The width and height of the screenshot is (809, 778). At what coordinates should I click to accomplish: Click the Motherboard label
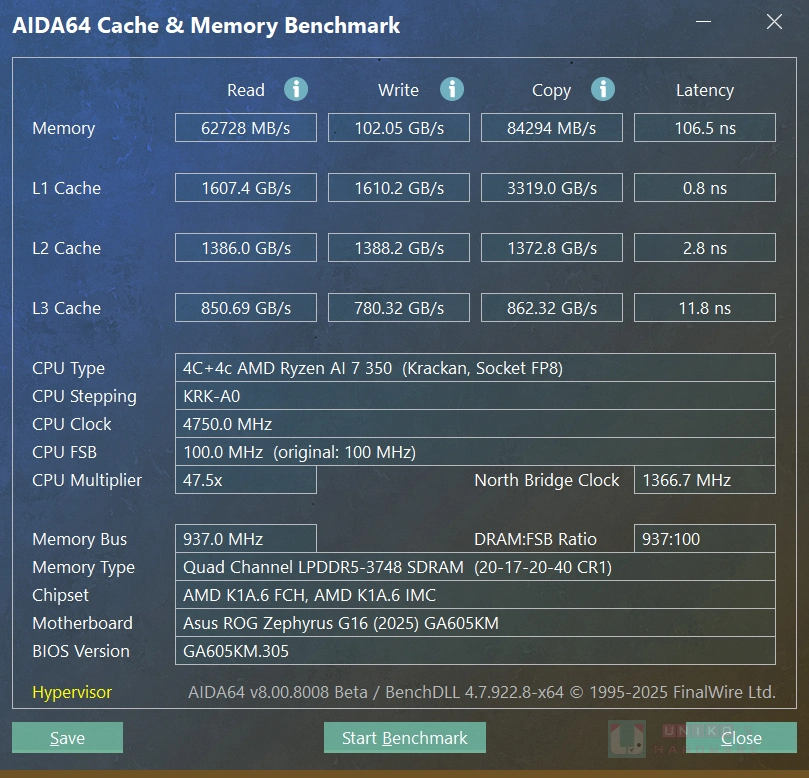point(82,623)
